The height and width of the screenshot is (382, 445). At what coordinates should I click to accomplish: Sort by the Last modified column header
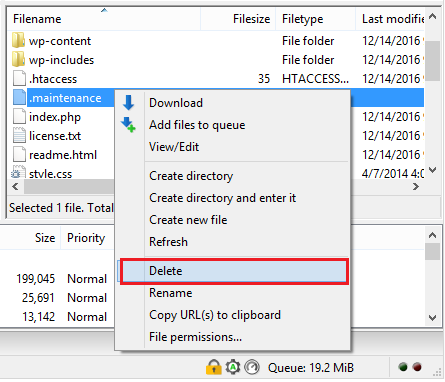click(391, 19)
